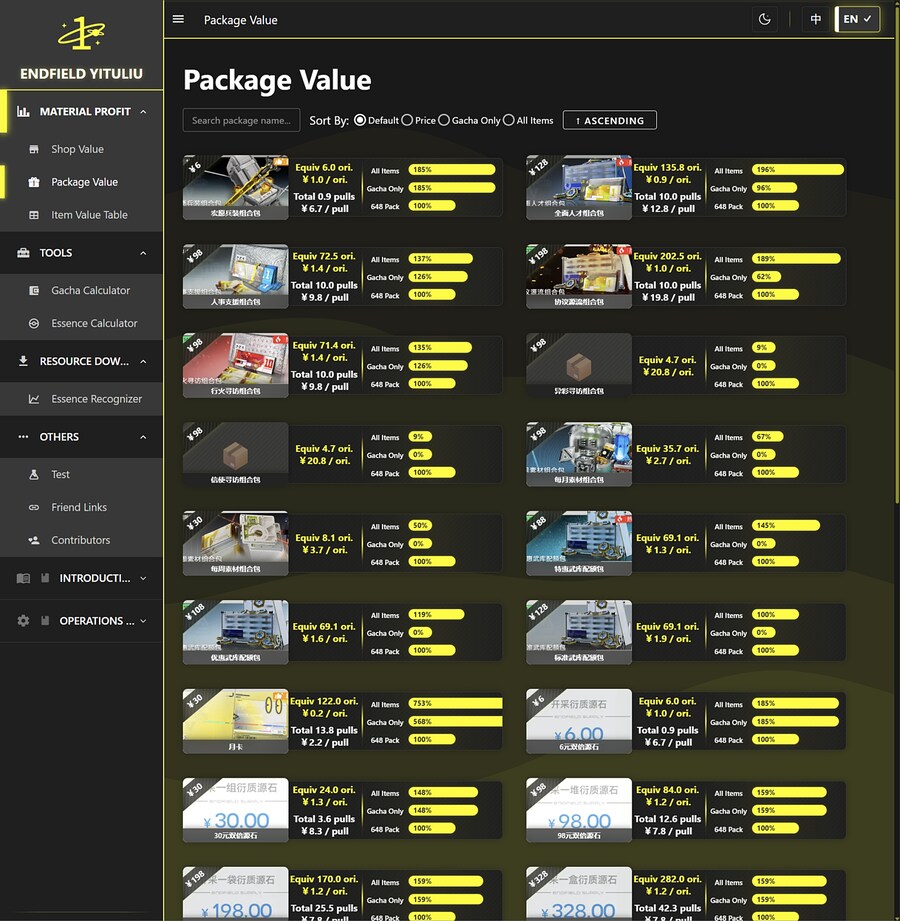This screenshot has height=921, width=900.
Task: Click the Shop Value store icon
Action: coord(34,149)
